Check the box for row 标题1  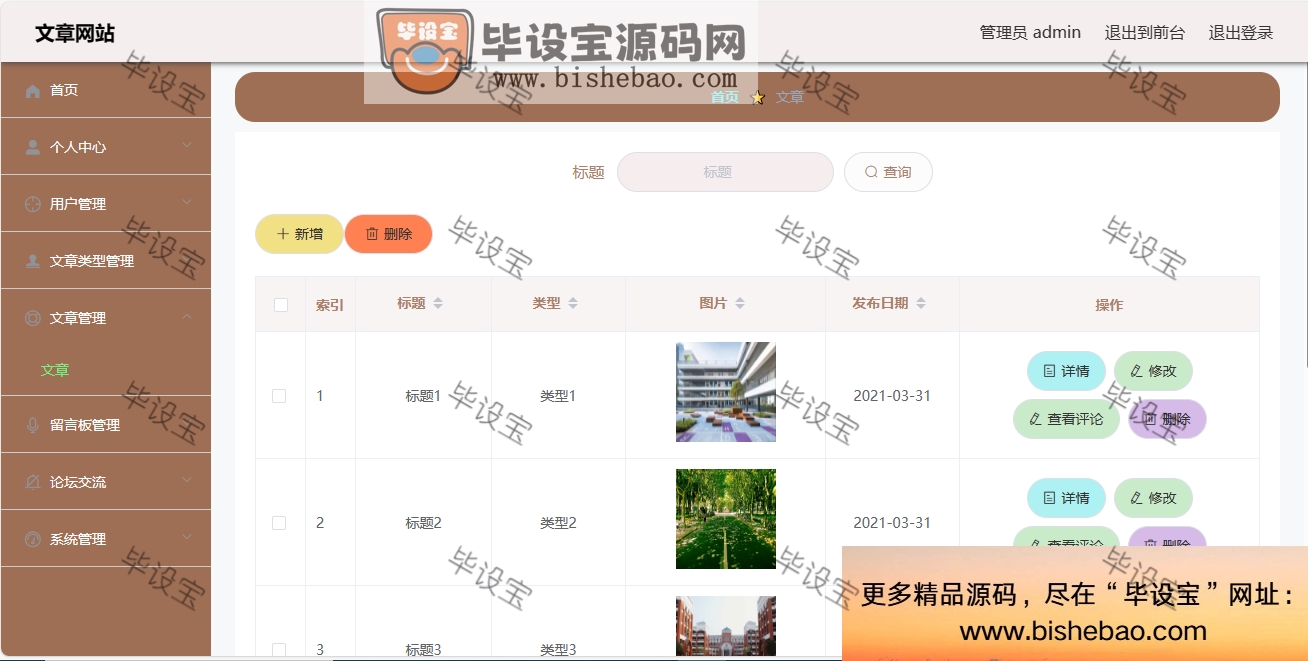[x=279, y=396]
